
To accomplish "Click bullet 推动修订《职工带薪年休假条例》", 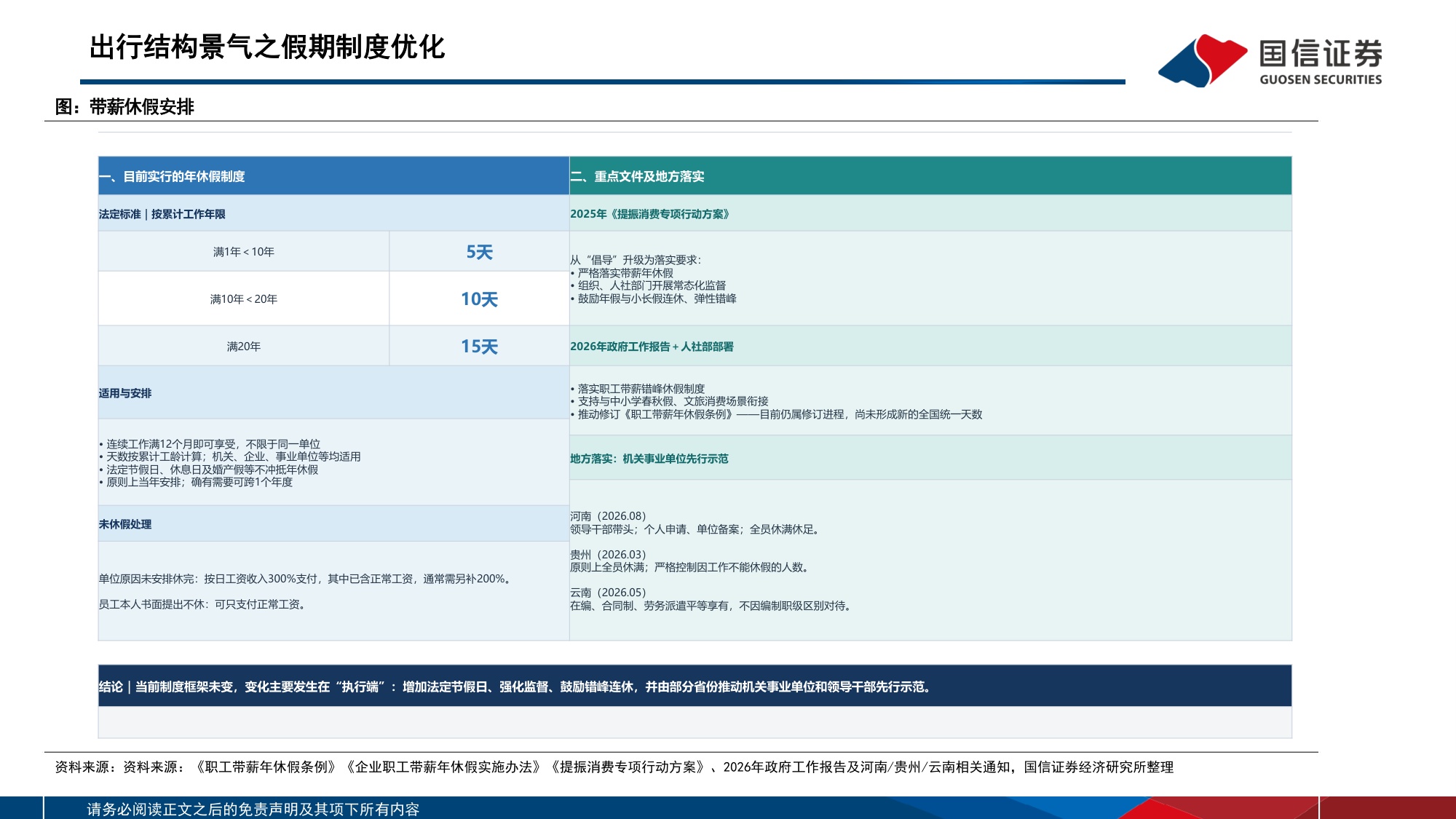I will point(776,414).
